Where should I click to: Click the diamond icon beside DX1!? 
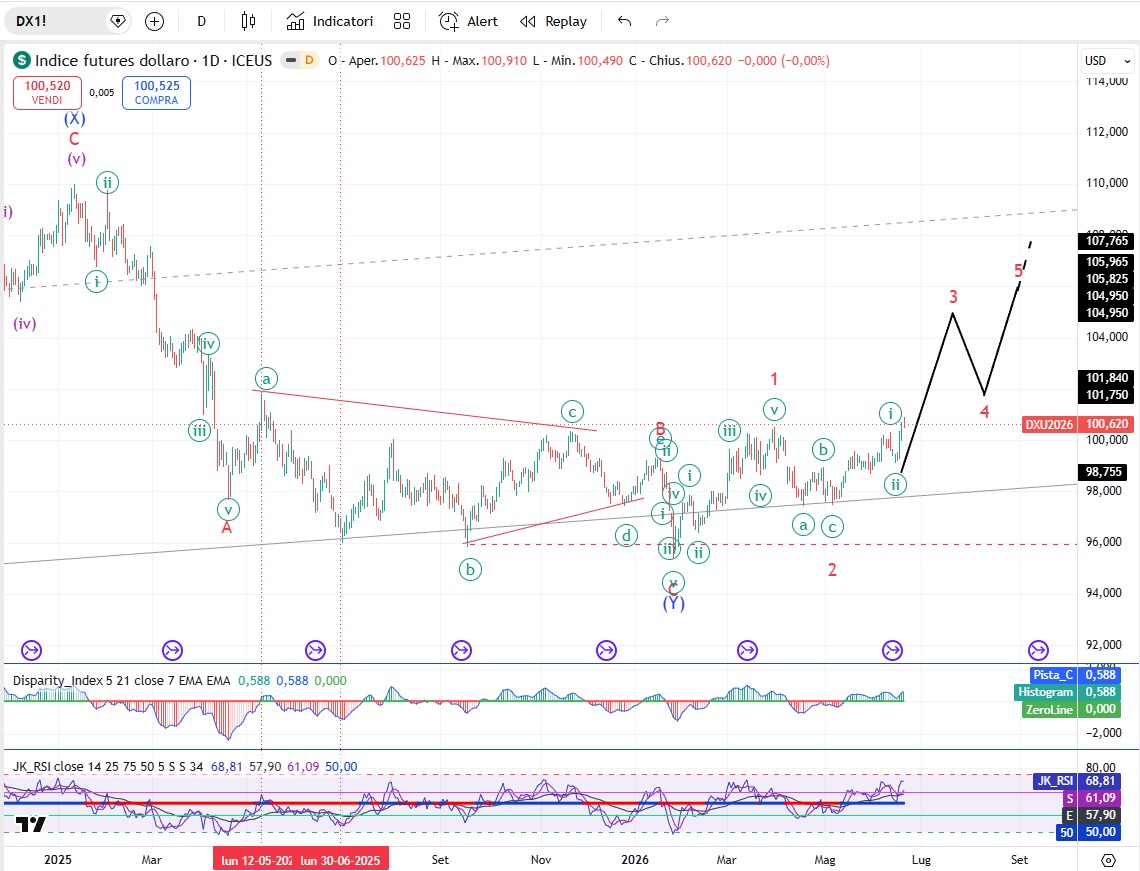click(x=118, y=21)
